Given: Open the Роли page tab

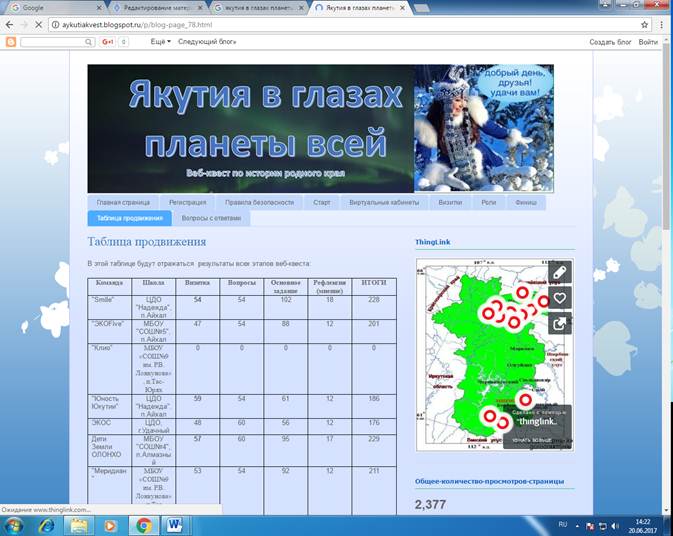Looking at the screenshot, I should click(488, 203).
